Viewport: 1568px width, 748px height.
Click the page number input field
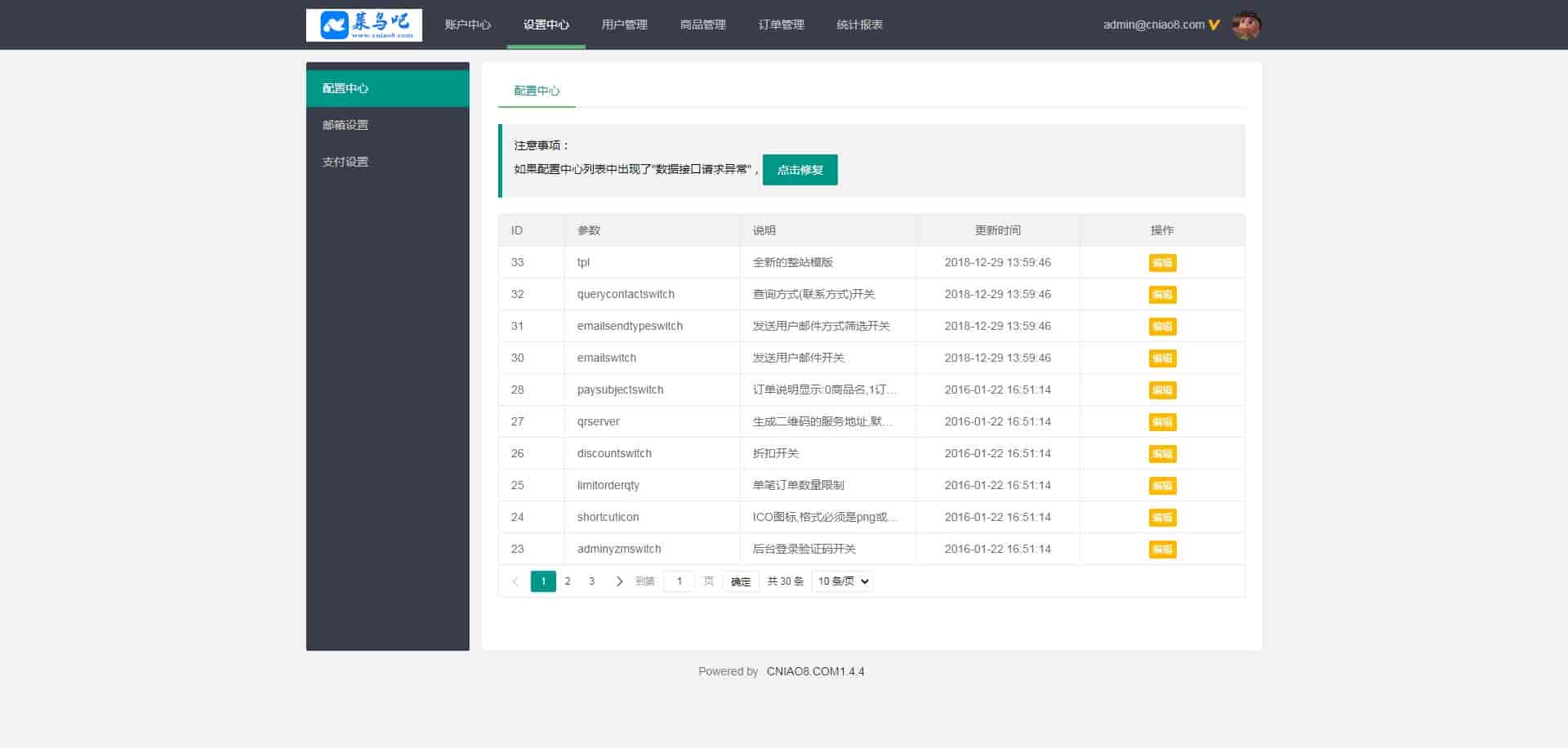coord(679,581)
